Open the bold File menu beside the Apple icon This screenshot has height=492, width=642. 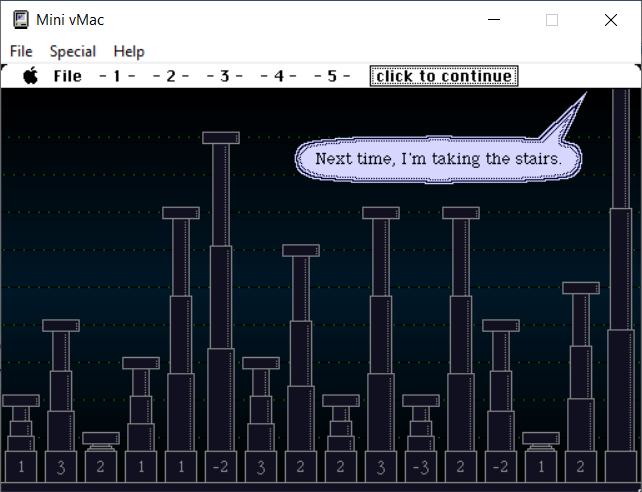[x=68, y=76]
